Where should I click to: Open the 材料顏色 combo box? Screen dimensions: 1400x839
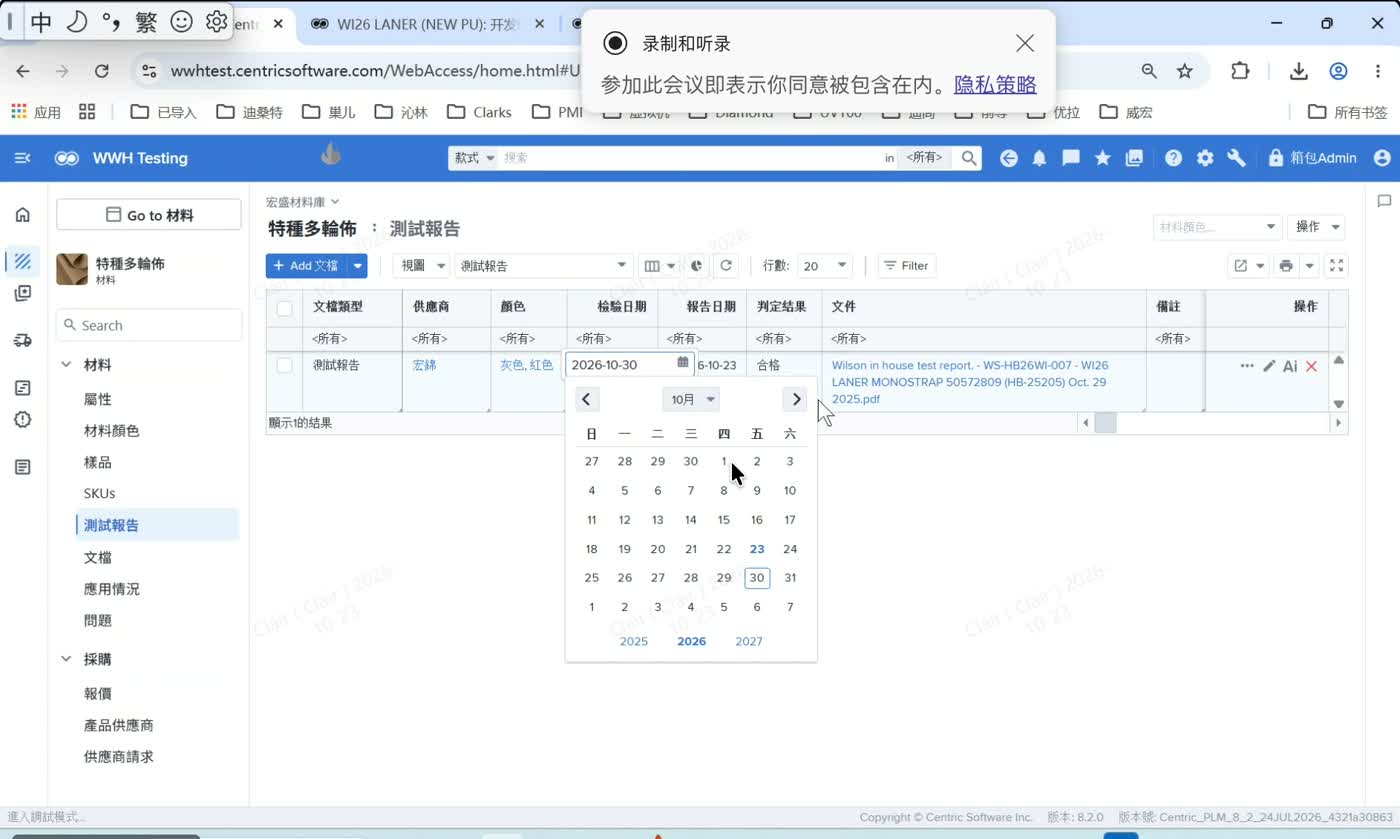pyautogui.click(x=1217, y=227)
